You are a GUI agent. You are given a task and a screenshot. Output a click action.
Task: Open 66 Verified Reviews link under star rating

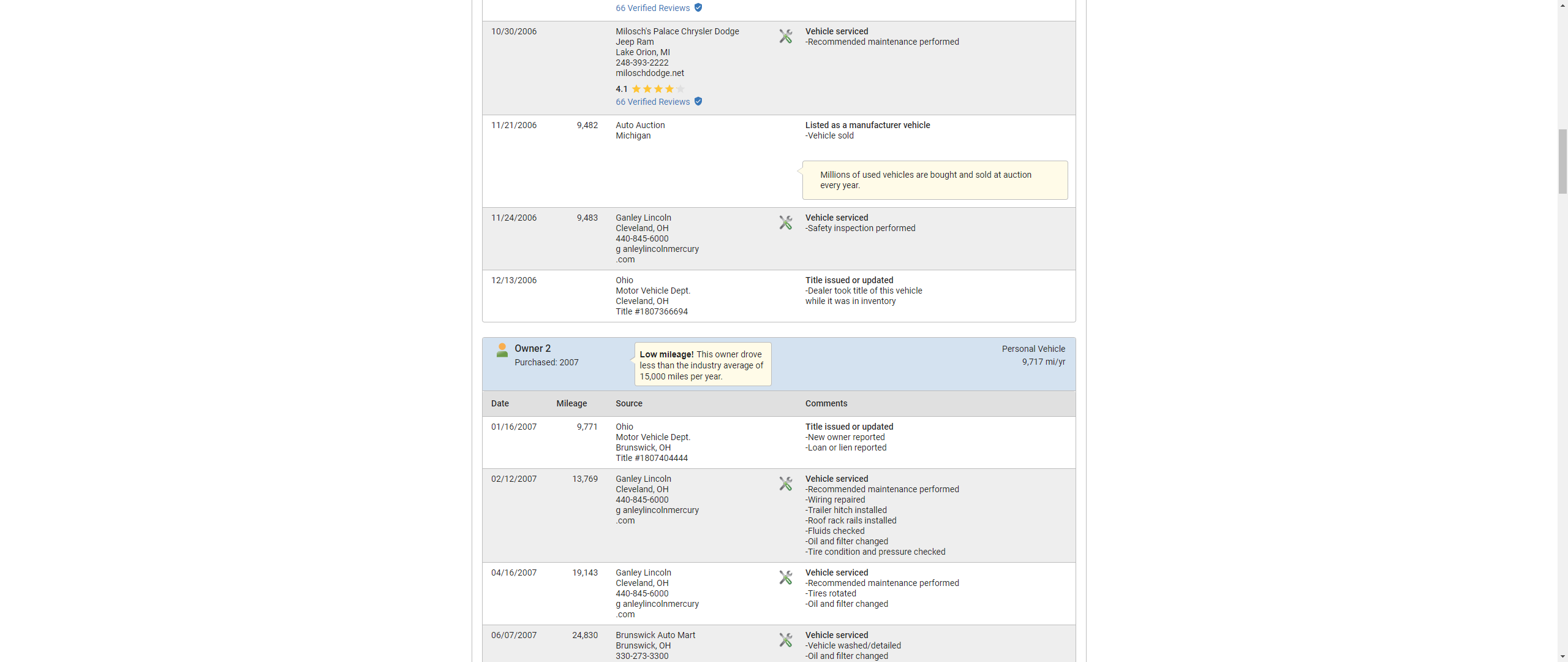[652, 102]
